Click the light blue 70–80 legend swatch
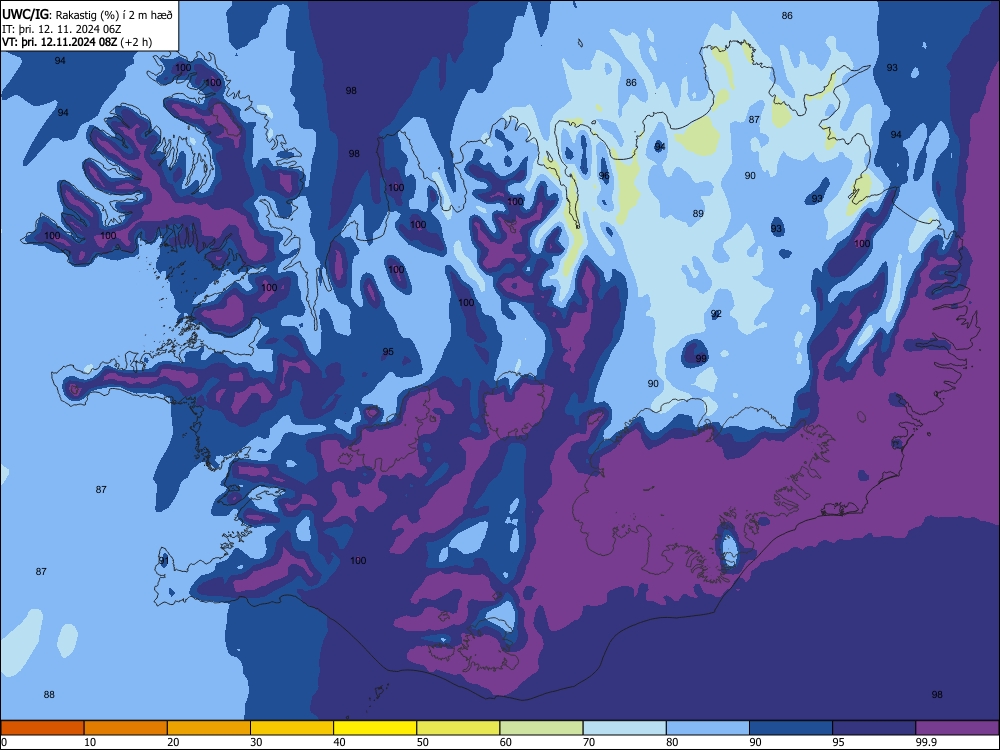This screenshot has width=1000, height=750. click(624, 728)
